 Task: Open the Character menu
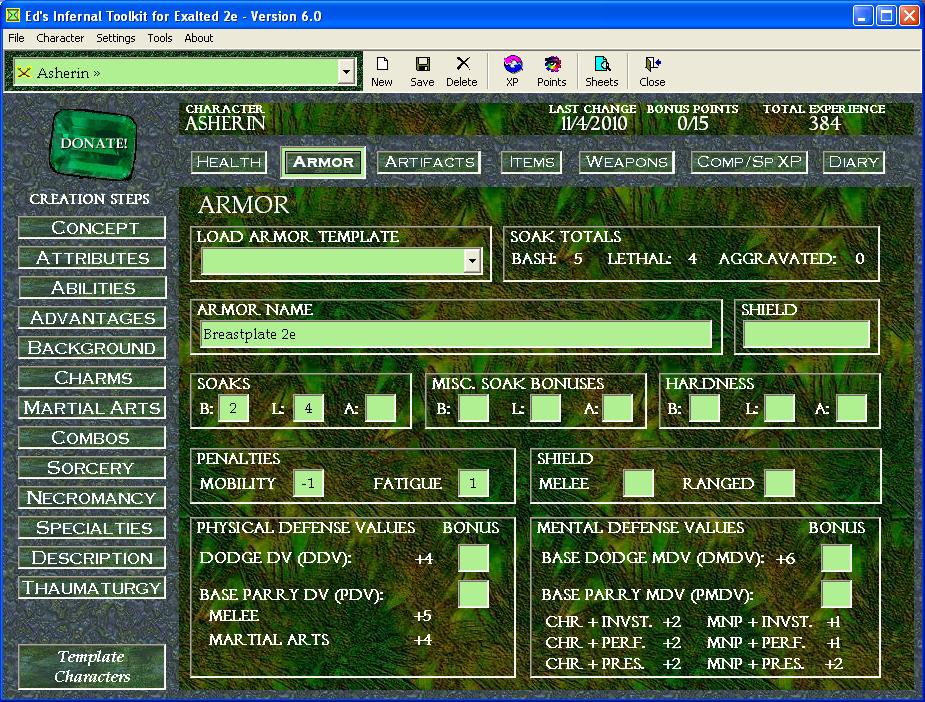coord(60,38)
